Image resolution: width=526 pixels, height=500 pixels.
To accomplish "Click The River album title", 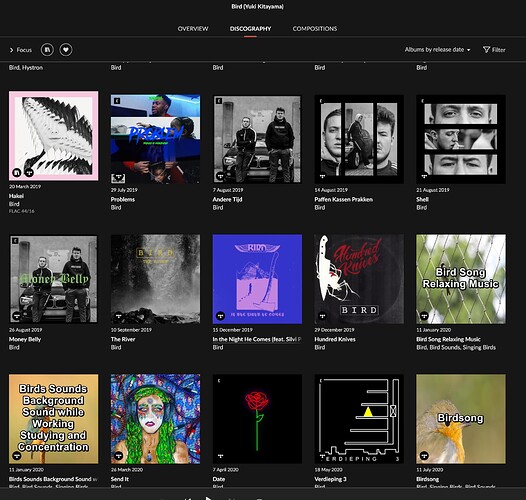I will click(123, 339).
